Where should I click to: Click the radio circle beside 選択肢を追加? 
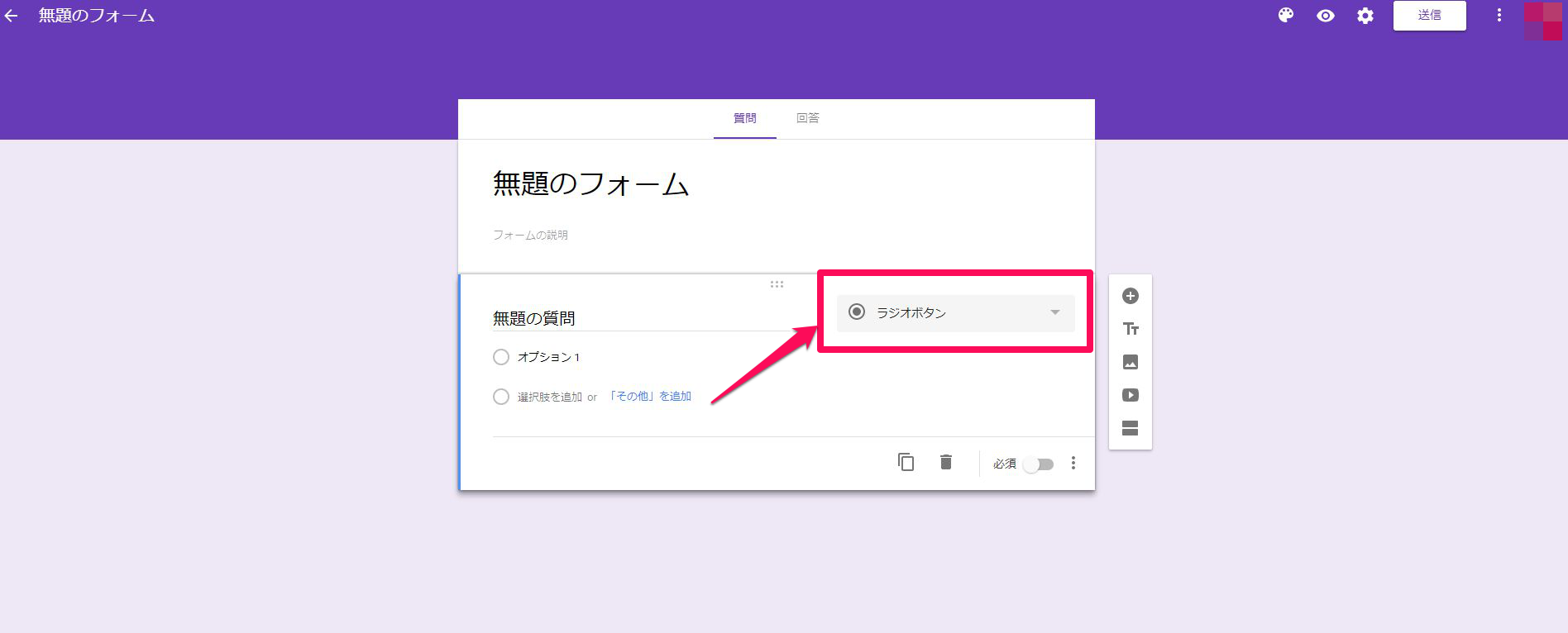(x=500, y=397)
